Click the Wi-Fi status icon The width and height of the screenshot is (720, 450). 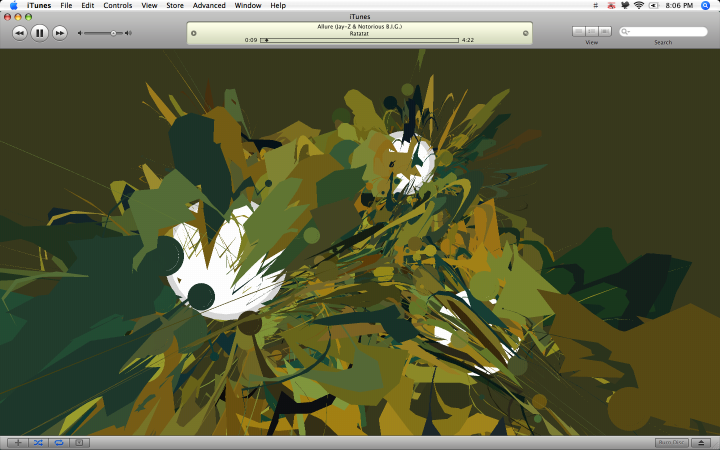(x=639, y=6)
